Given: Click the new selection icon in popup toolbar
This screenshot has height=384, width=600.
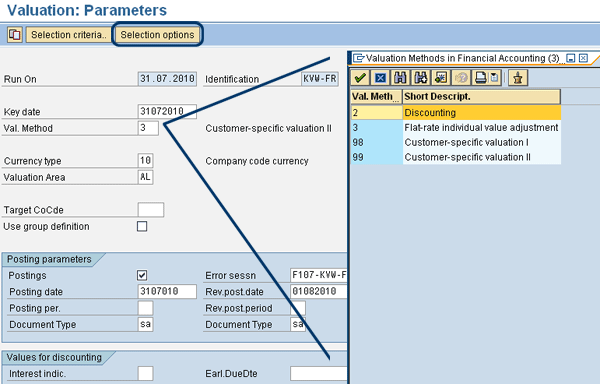Looking at the screenshot, I should point(441,78).
